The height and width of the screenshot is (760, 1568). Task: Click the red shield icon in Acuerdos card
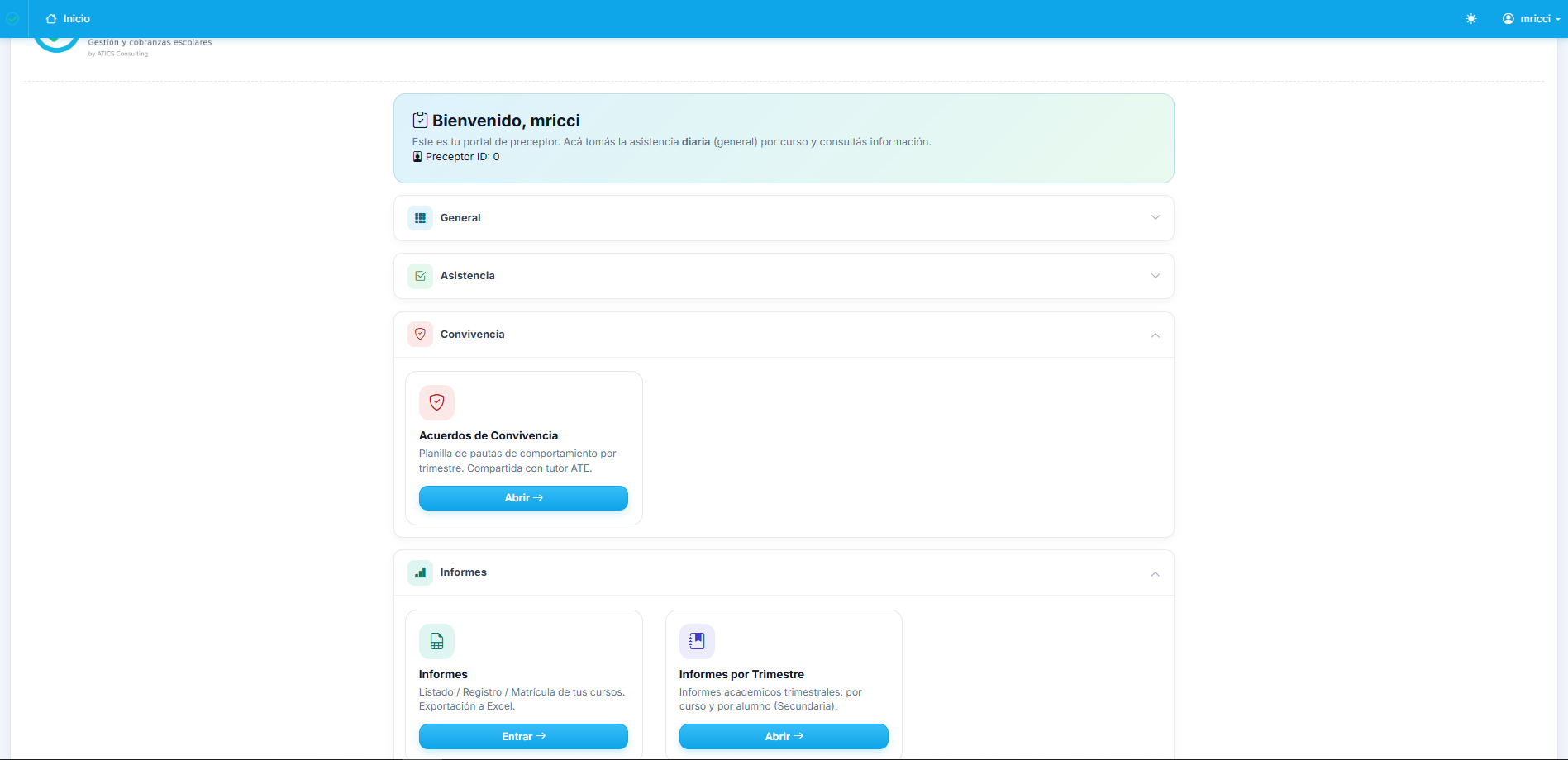coord(436,402)
